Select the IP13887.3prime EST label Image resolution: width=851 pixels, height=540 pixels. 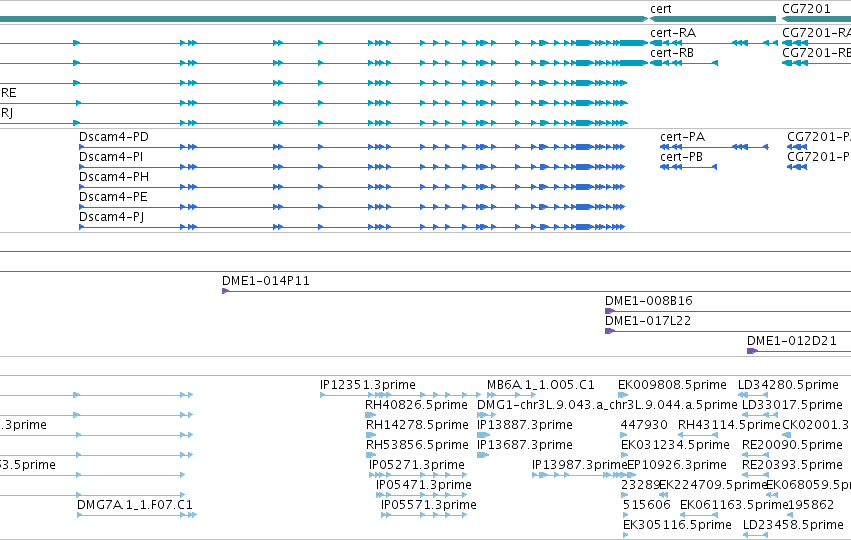525,425
